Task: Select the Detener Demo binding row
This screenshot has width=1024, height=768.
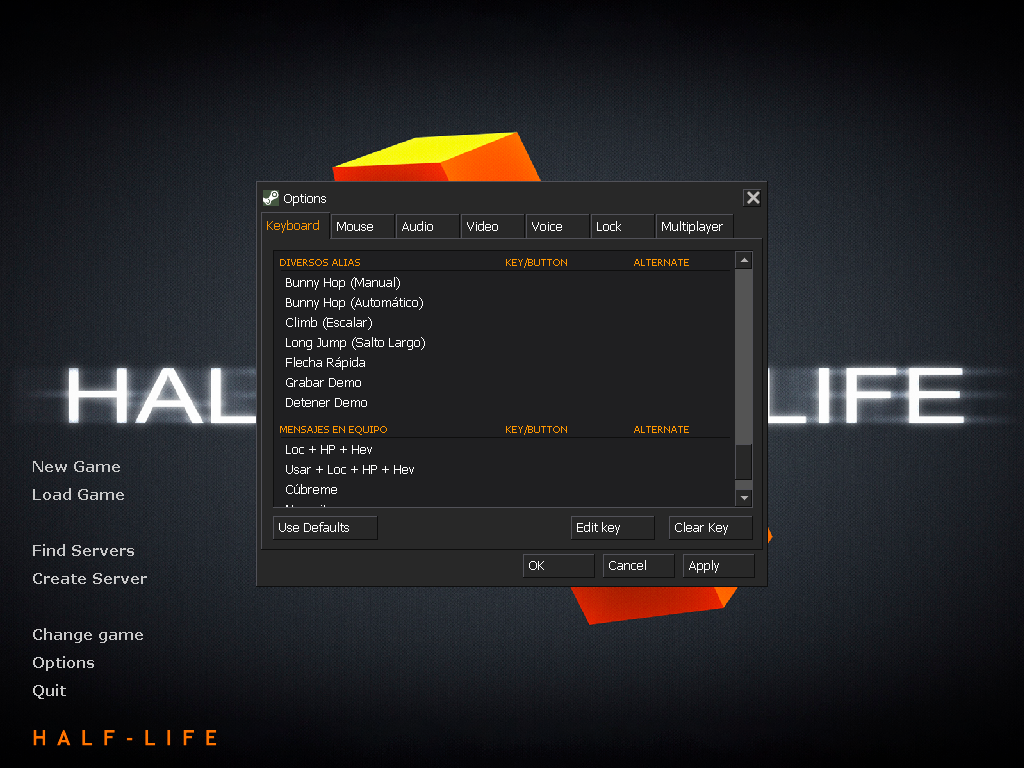Action: [503, 403]
